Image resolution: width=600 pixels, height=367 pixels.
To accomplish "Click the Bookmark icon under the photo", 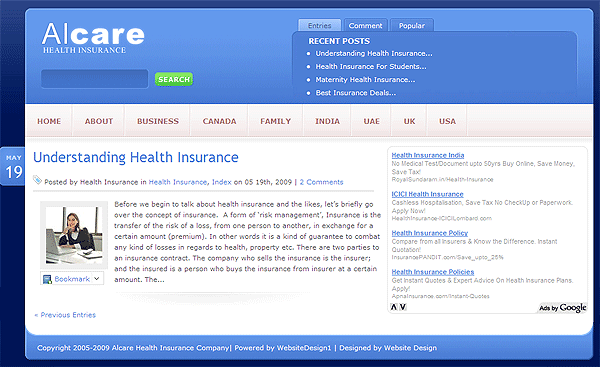I will pos(47,279).
